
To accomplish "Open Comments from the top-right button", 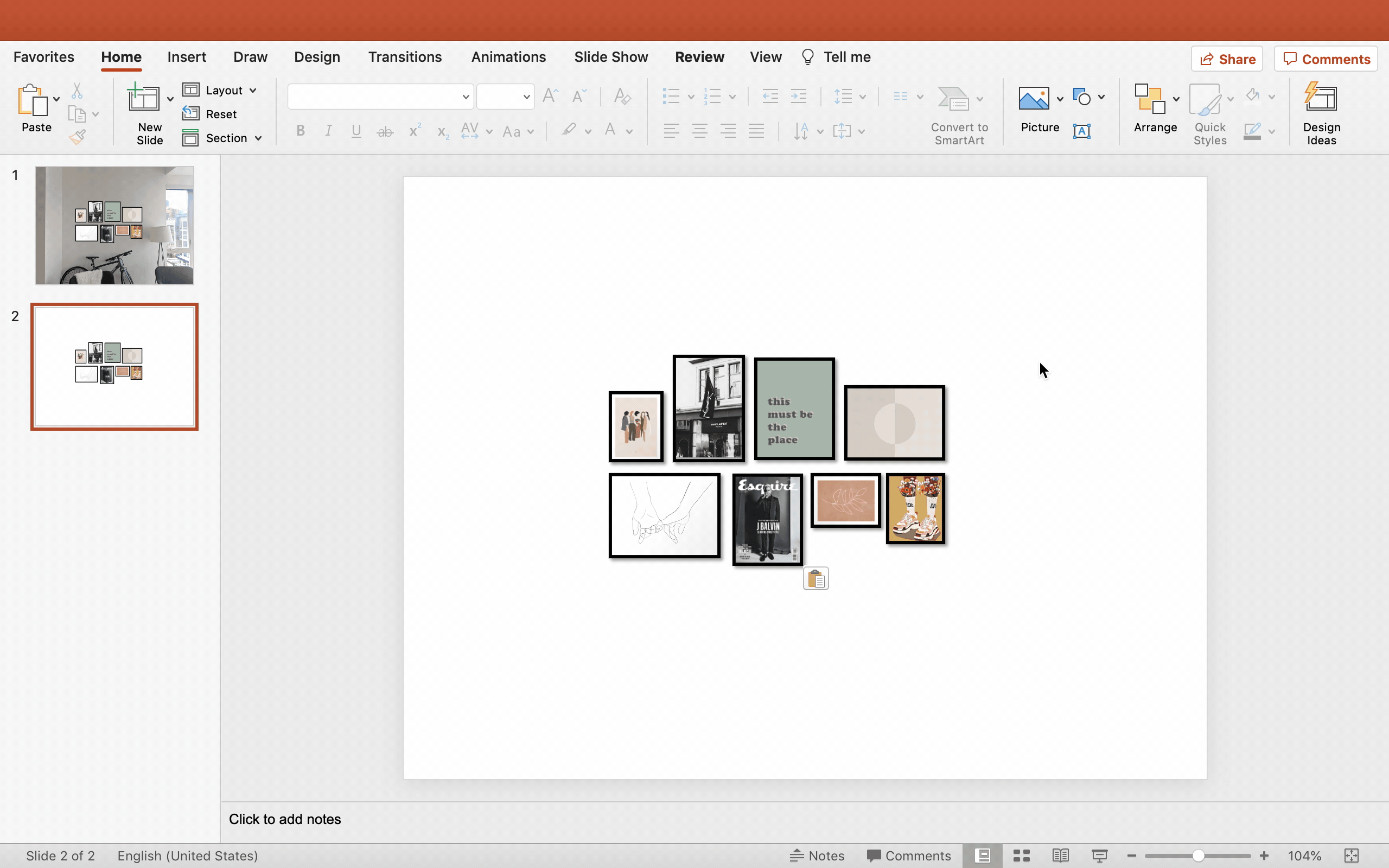I will pos(1326,59).
